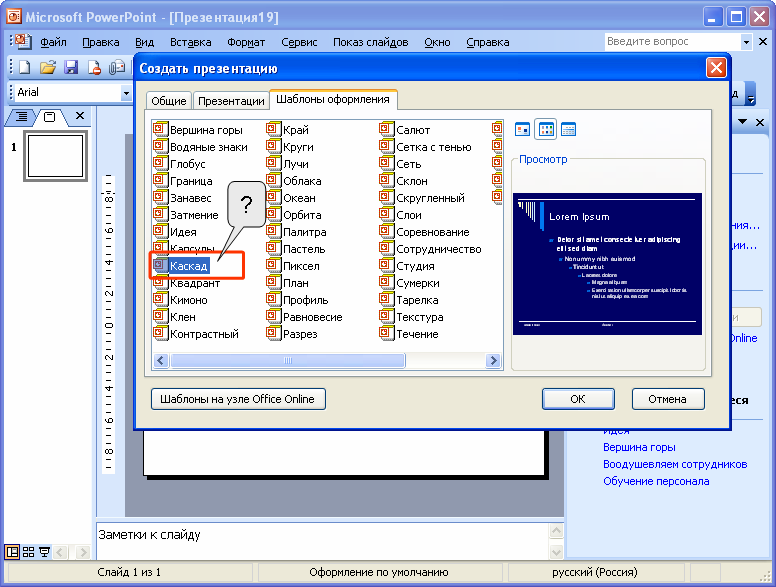Click the Шаблоны оформления tab
The height and width of the screenshot is (587, 776).
(333, 99)
